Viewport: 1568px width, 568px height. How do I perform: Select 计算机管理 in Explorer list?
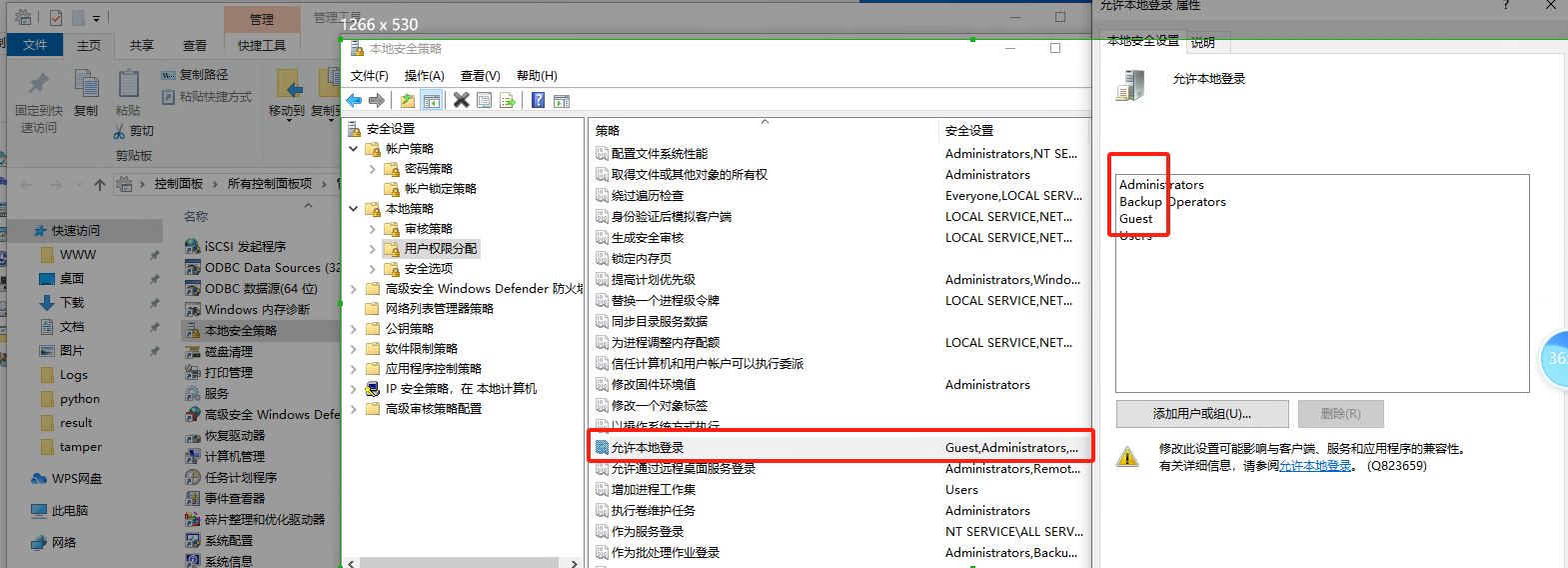coord(225,456)
